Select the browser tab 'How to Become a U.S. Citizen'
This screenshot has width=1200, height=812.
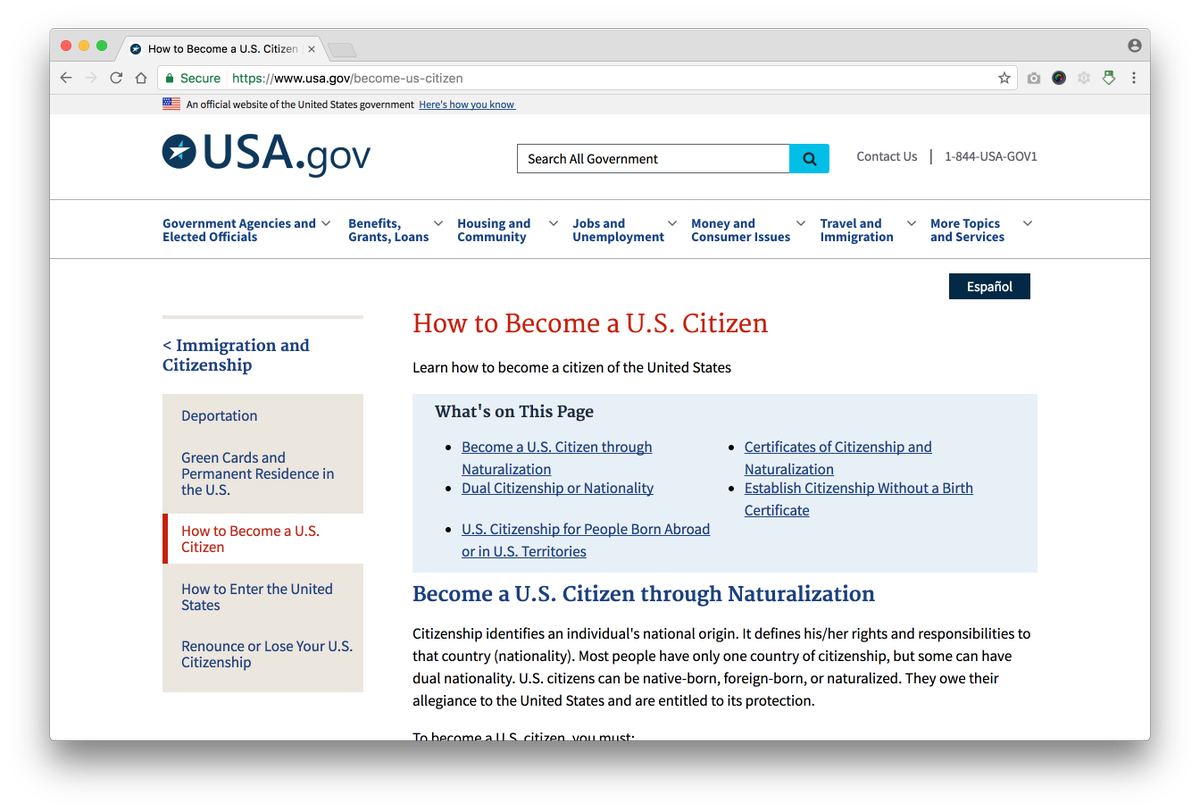[x=222, y=49]
